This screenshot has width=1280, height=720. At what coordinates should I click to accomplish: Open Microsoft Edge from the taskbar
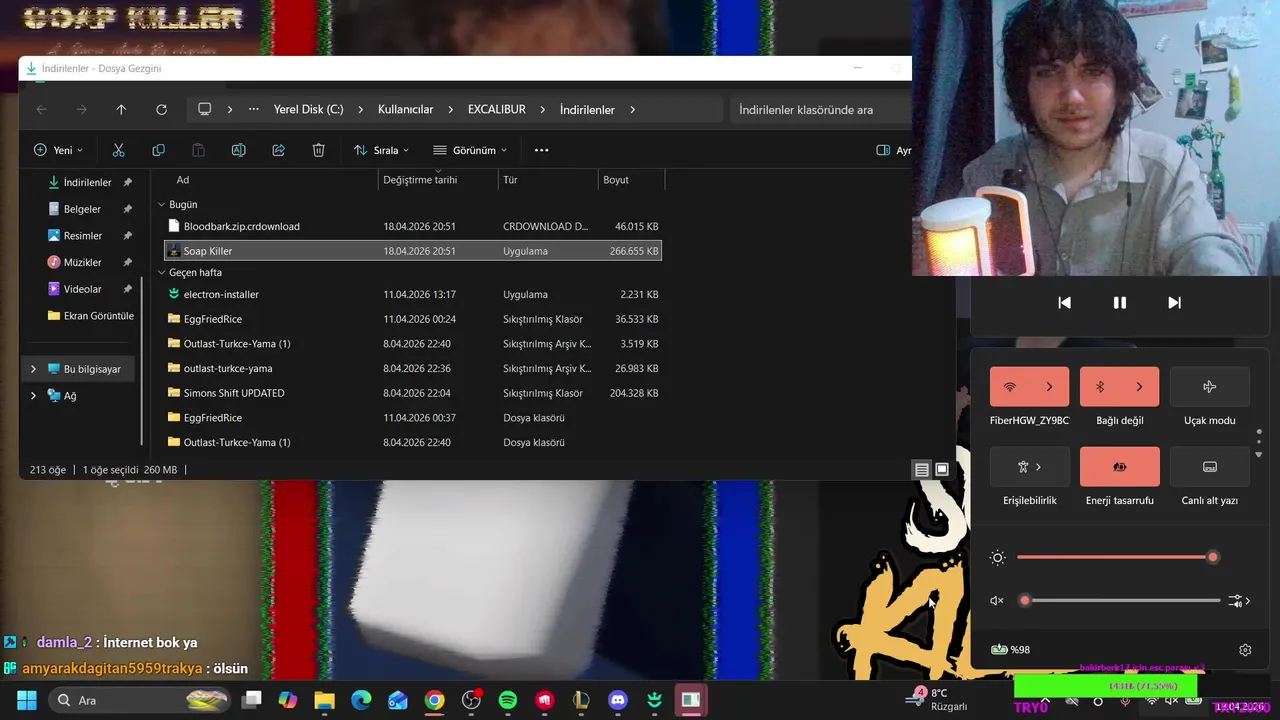click(361, 700)
